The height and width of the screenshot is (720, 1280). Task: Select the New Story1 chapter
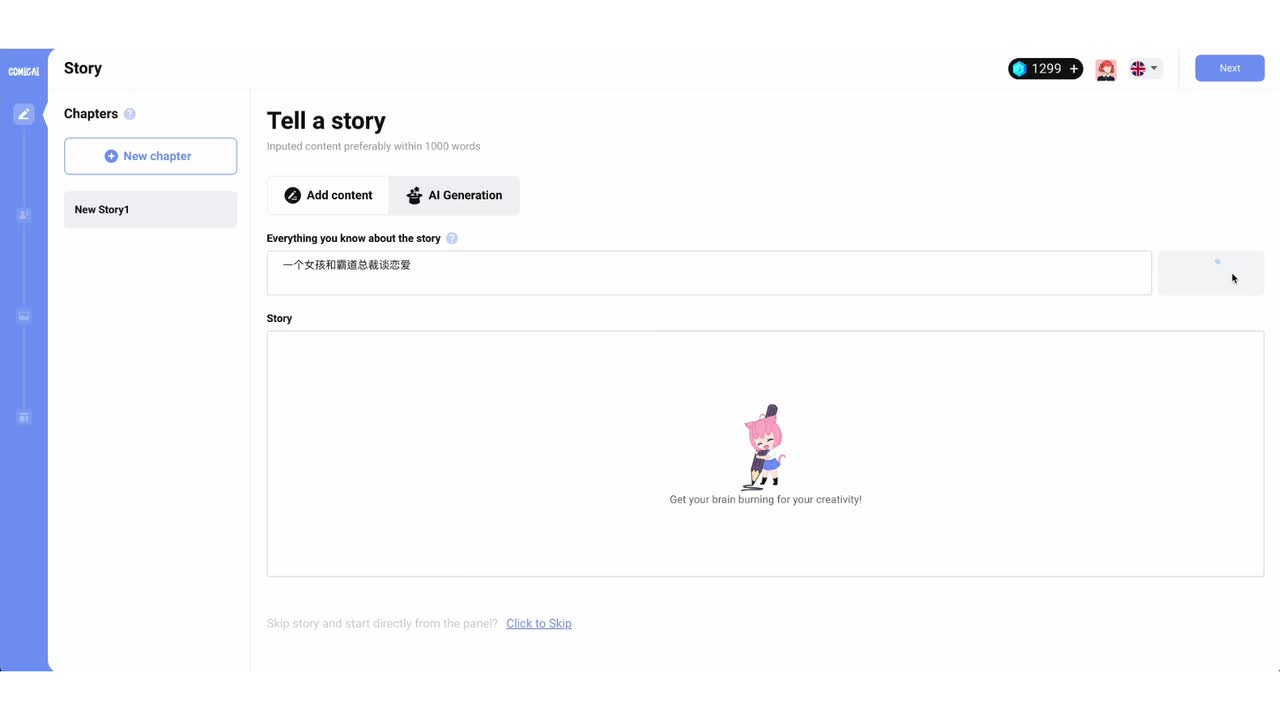coord(150,210)
